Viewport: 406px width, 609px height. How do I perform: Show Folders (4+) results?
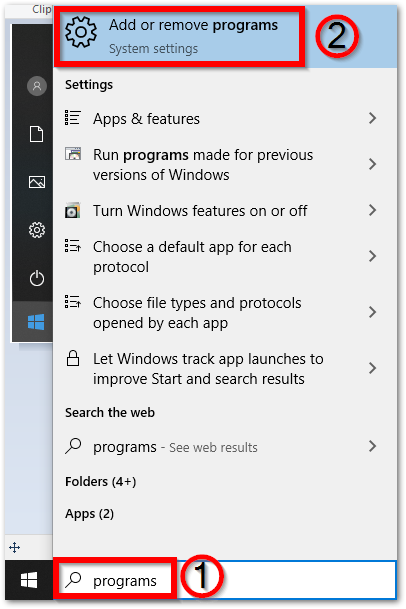tap(101, 482)
